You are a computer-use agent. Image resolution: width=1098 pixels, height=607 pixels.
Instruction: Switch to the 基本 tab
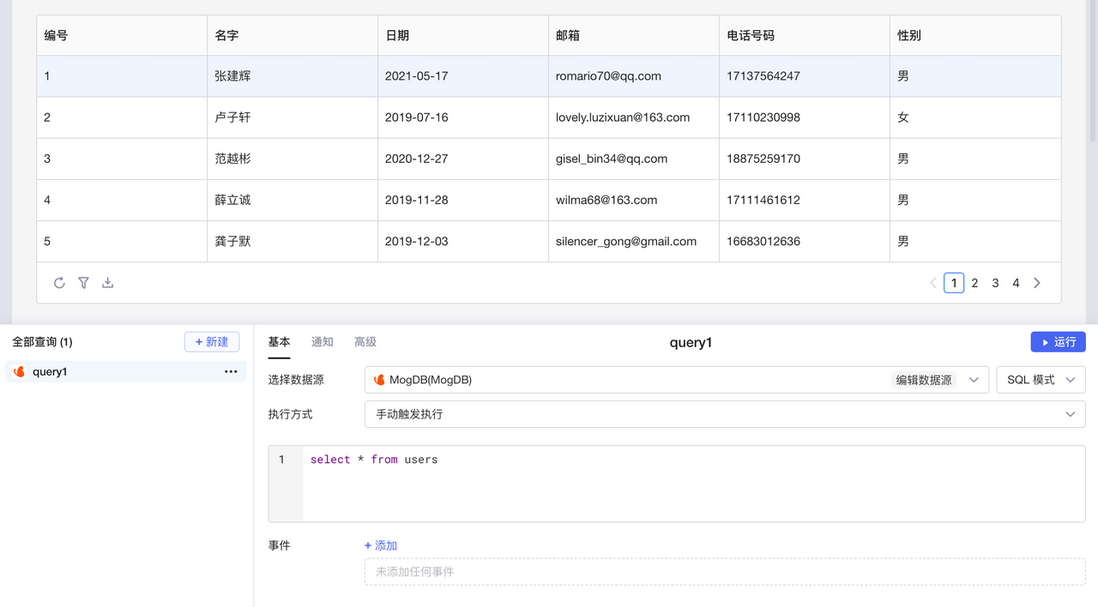click(279, 342)
